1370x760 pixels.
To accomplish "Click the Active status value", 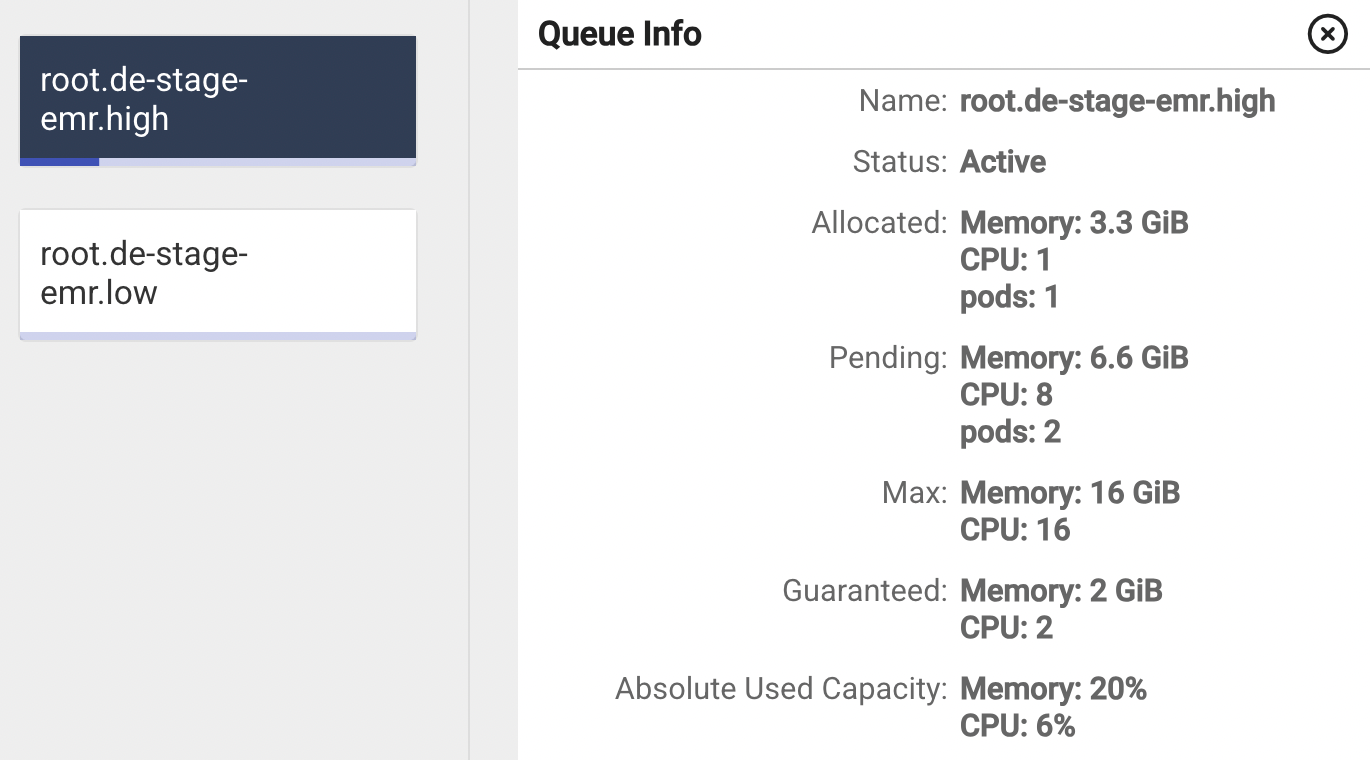I will tap(1003, 162).
